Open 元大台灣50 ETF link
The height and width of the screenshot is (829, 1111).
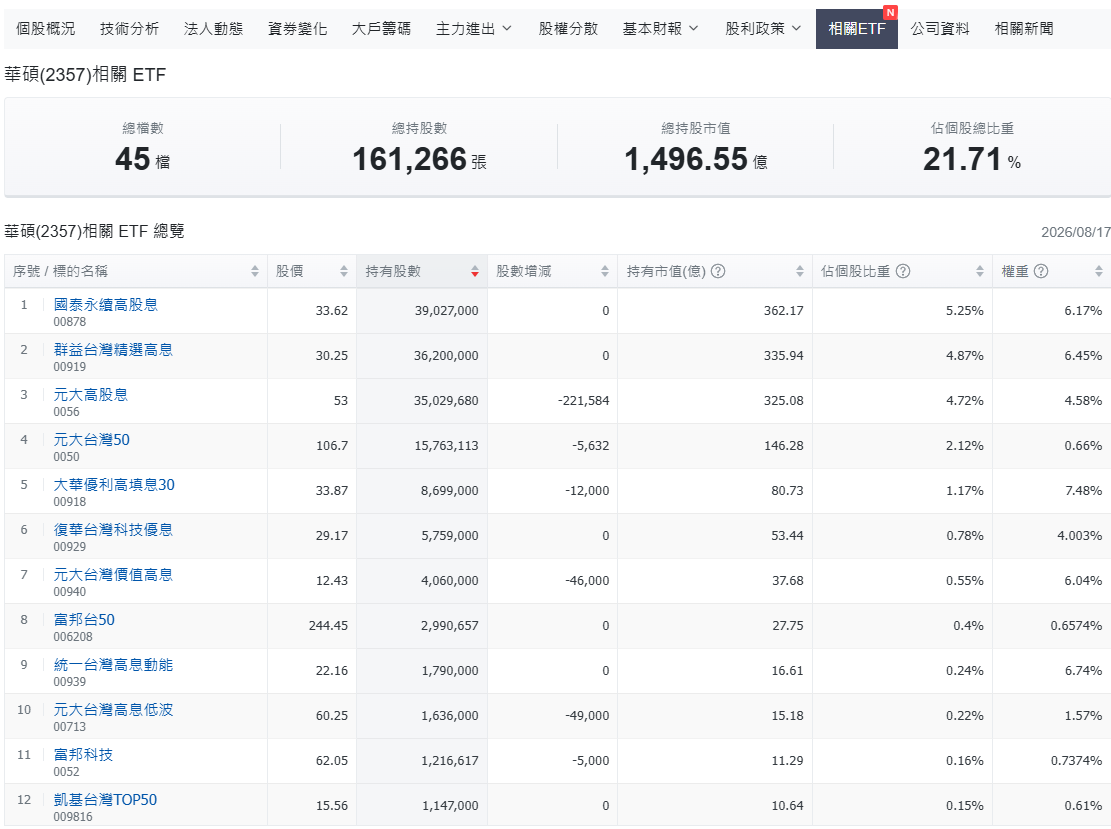pos(91,440)
